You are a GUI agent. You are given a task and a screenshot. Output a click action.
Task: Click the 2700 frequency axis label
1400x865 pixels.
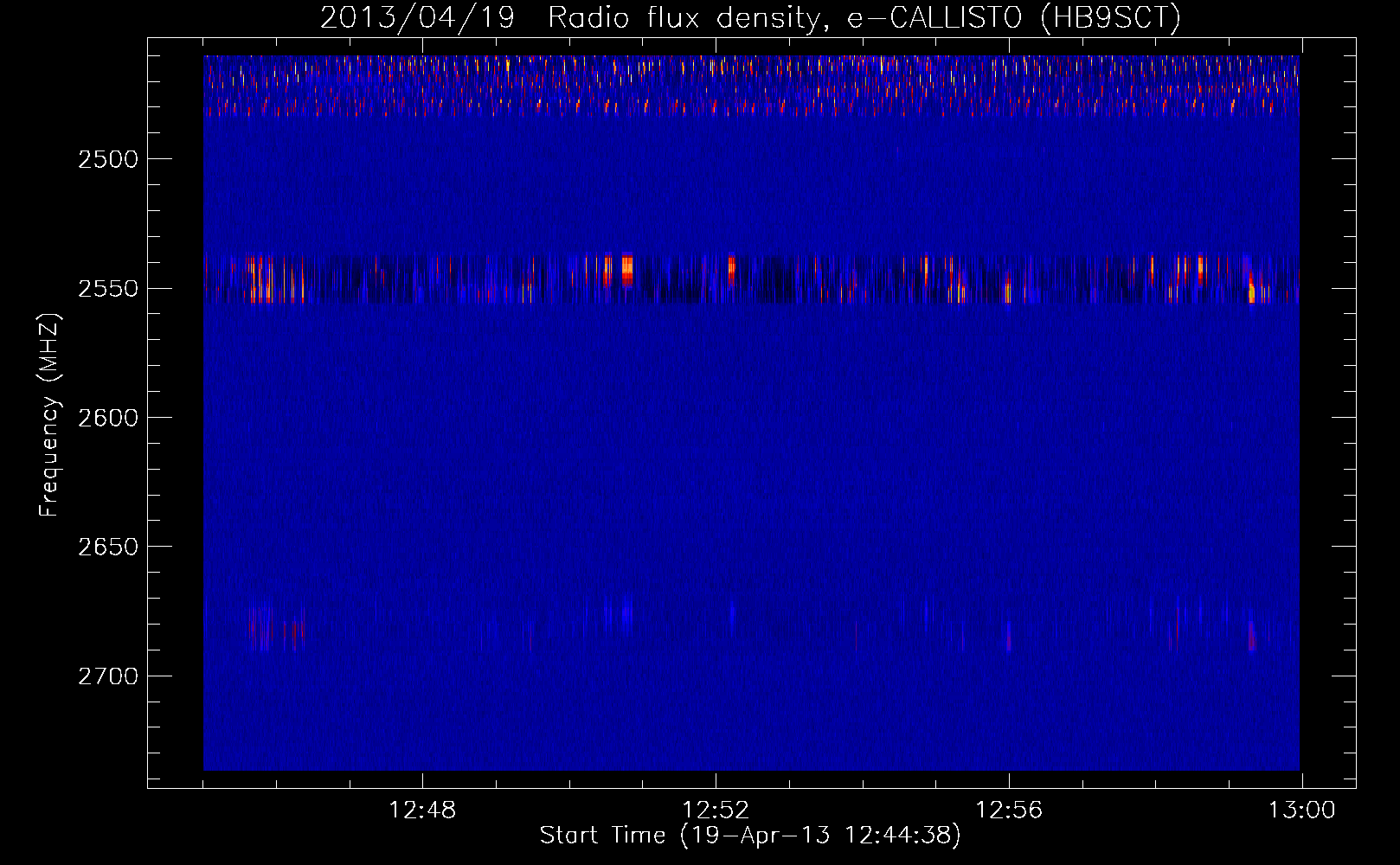point(108,676)
